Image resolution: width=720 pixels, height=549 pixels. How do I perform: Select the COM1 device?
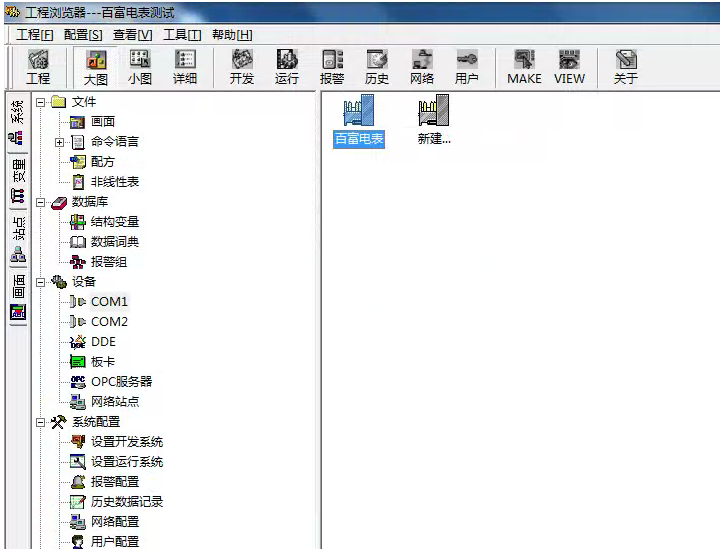pyautogui.click(x=109, y=302)
